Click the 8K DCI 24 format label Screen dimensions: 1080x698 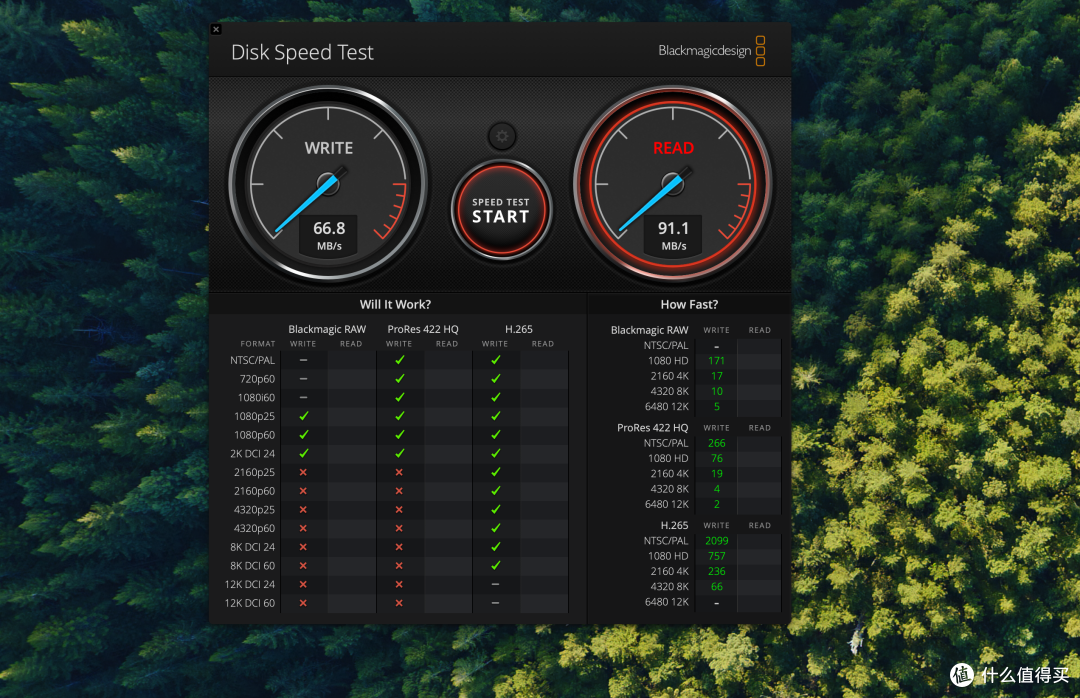click(252, 547)
